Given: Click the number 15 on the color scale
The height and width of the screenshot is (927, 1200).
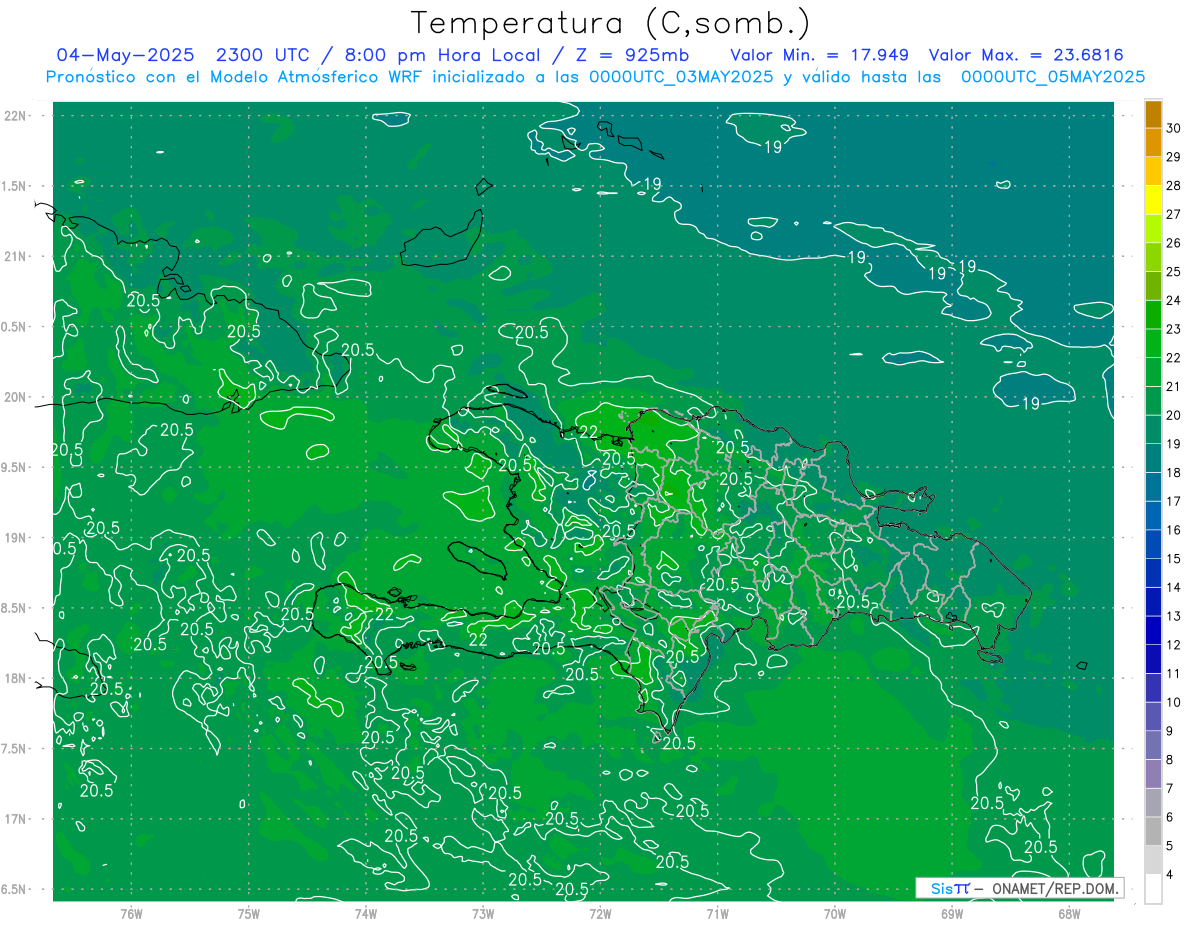Looking at the screenshot, I should coord(1174,558).
